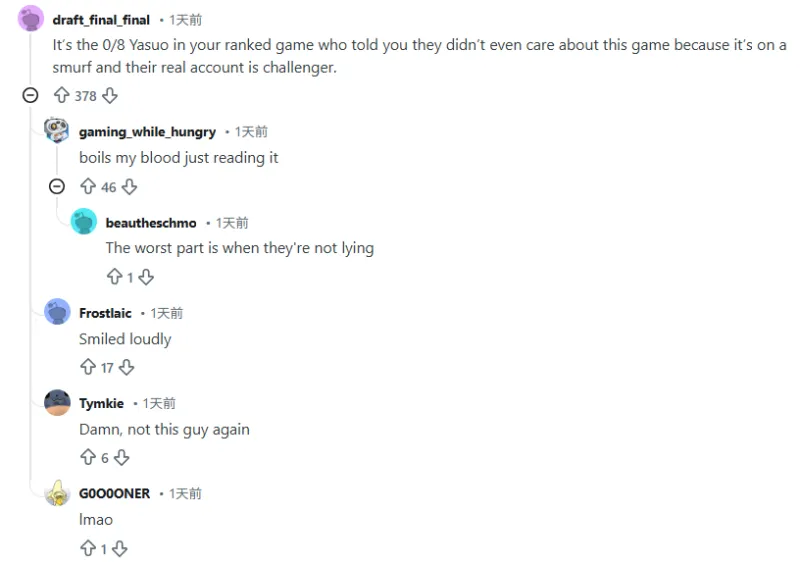Click Frostlaic's avatar image
The image size is (800, 565).
(58, 312)
